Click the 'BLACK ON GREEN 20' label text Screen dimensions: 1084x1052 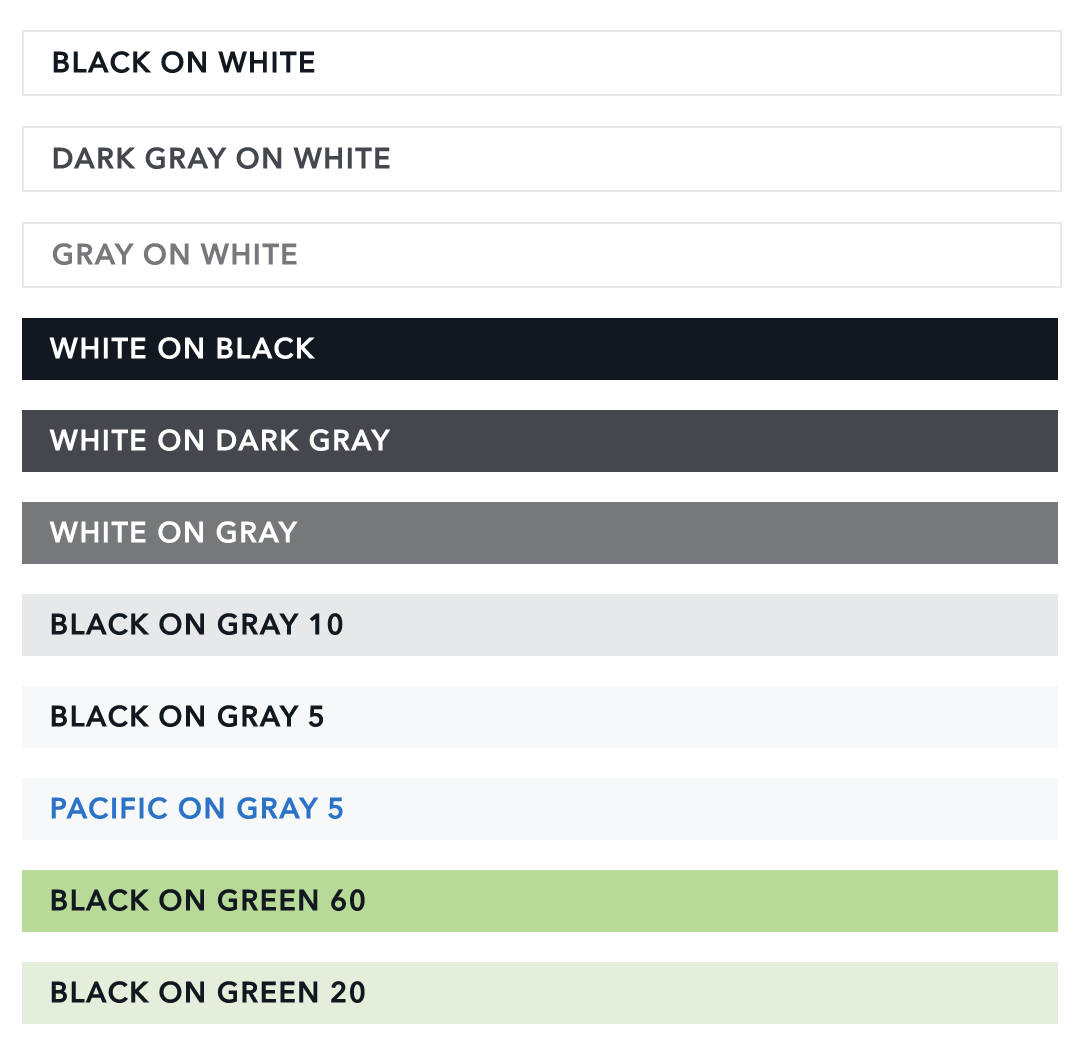coord(208,993)
